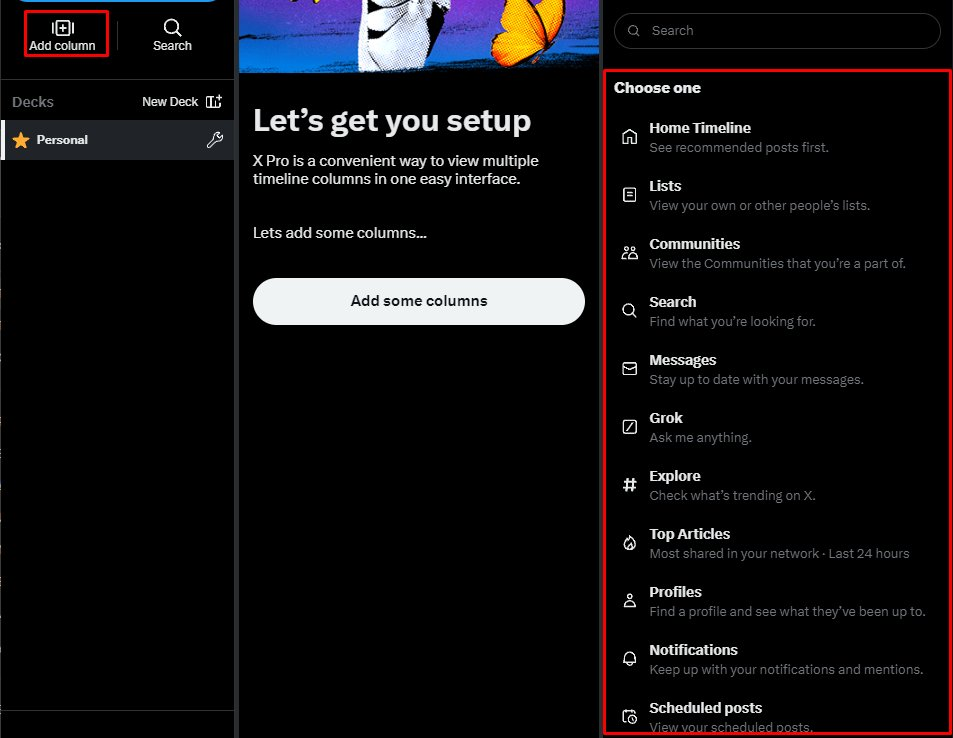Open Personal deck settings wrench icon

(215, 140)
